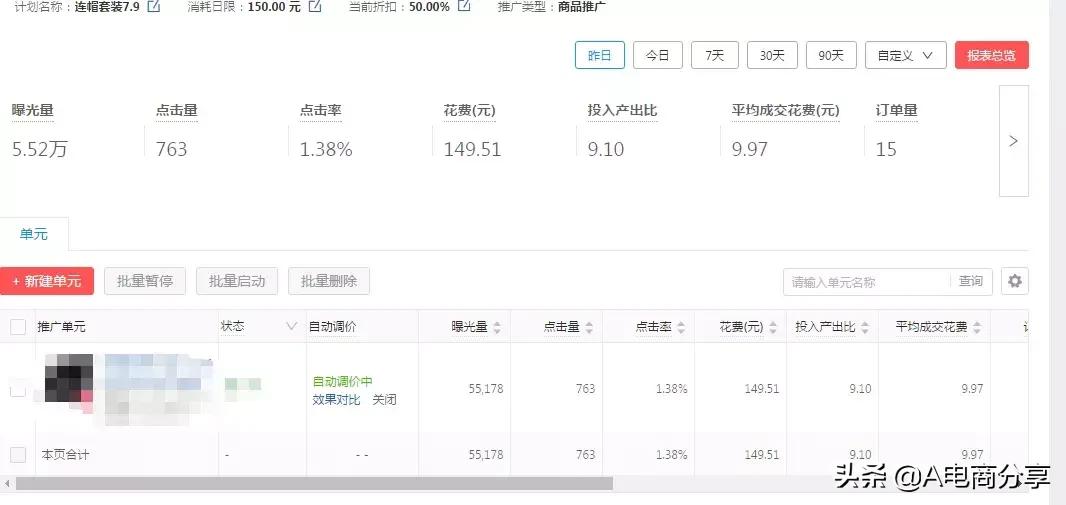Image resolution: width=1066 pixels, height=505 pixels.
Task: Click the 批量删除 button
Action: click(x=329, y=281)
